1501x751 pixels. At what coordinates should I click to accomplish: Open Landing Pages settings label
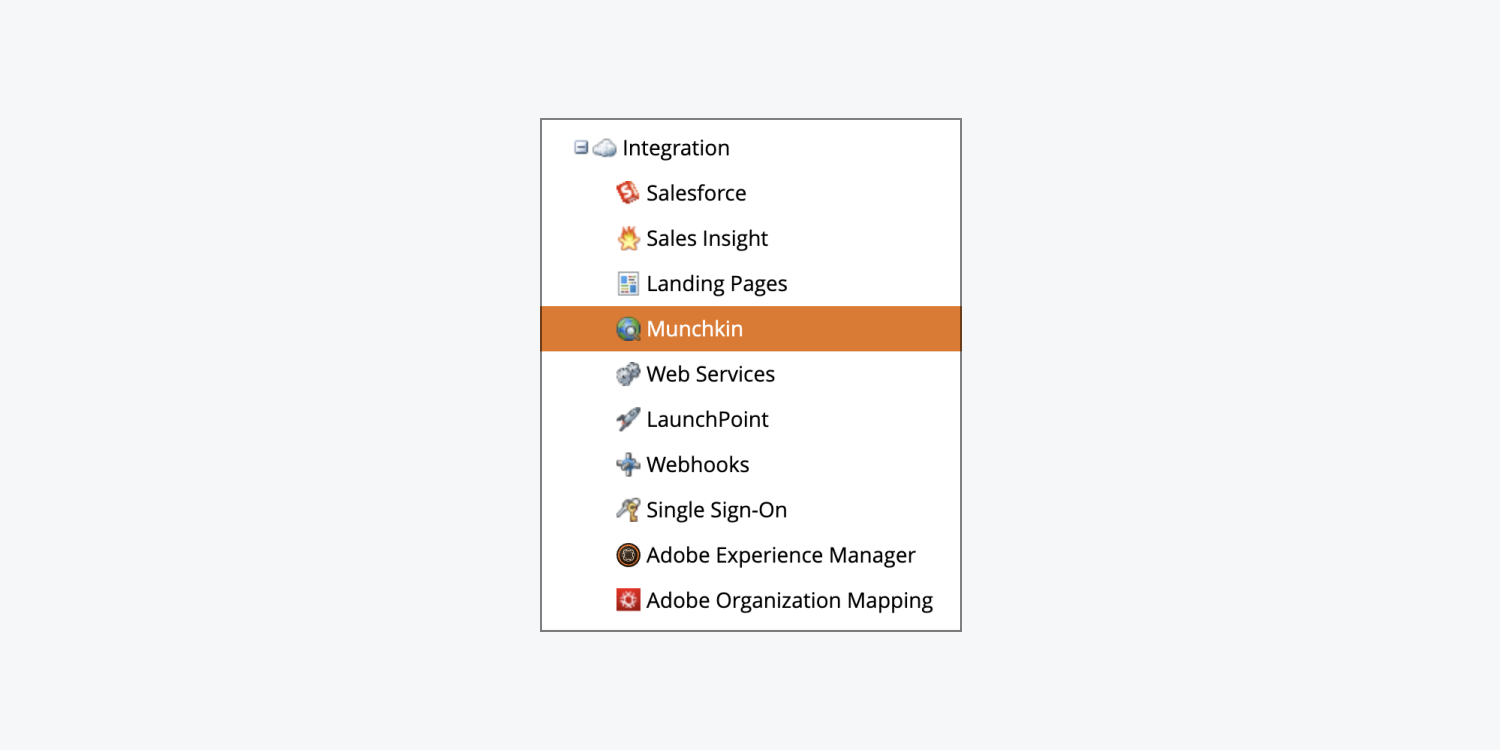pos(716,284)
